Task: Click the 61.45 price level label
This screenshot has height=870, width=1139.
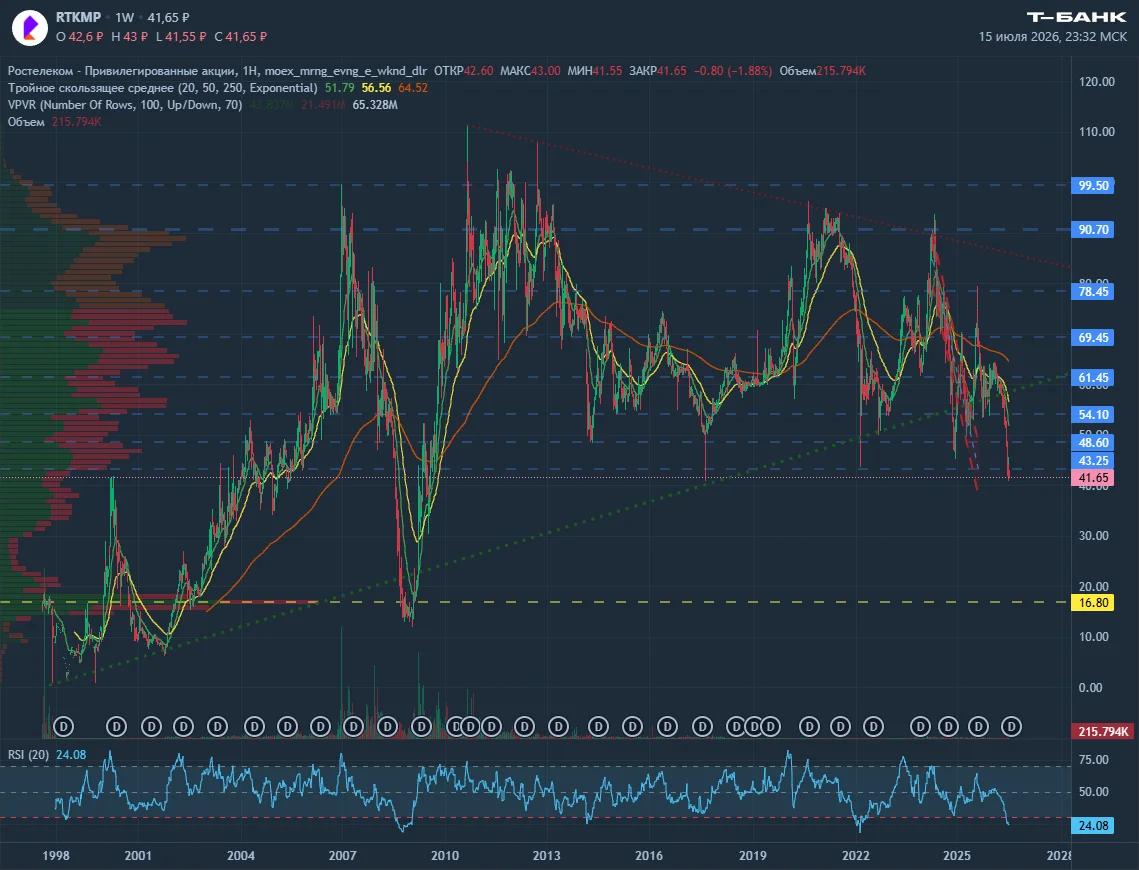Action: (x=1093, y=378)
